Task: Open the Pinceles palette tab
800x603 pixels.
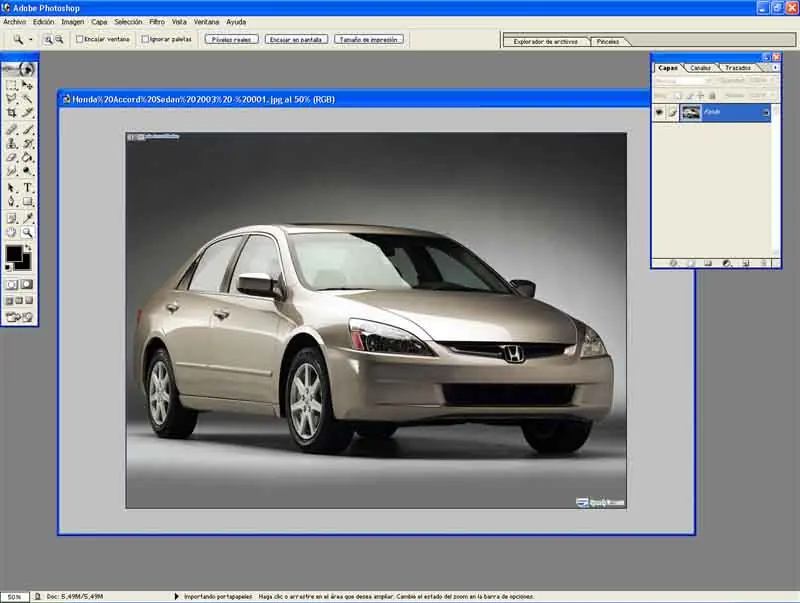Action: pos(608,42)
